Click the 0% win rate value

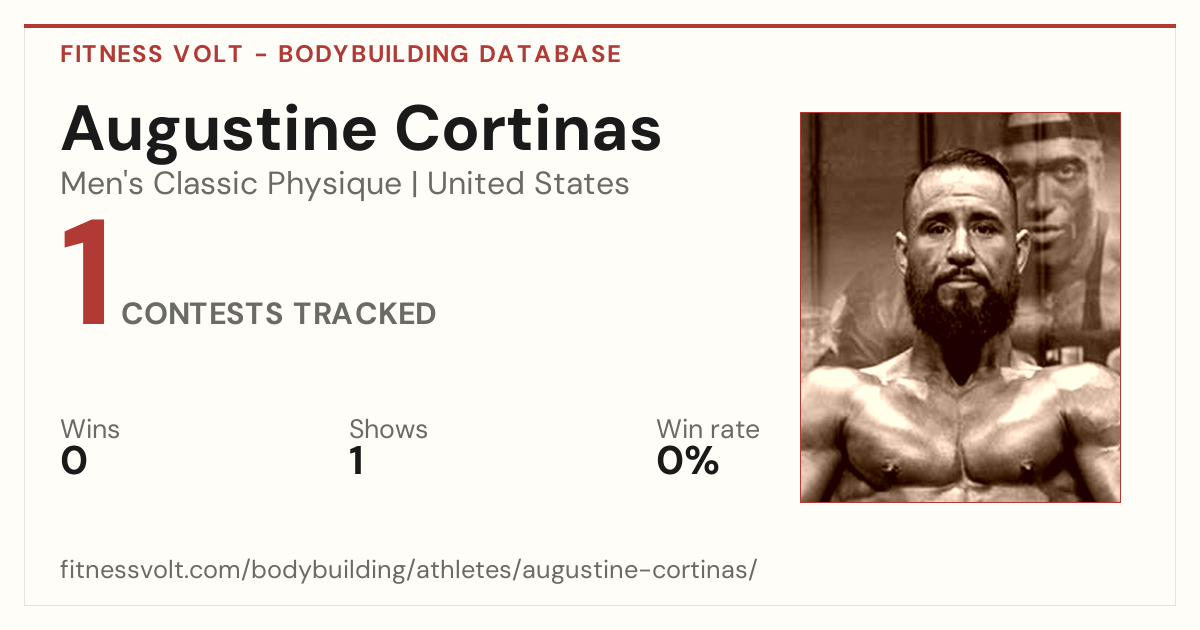coord(688,461)
